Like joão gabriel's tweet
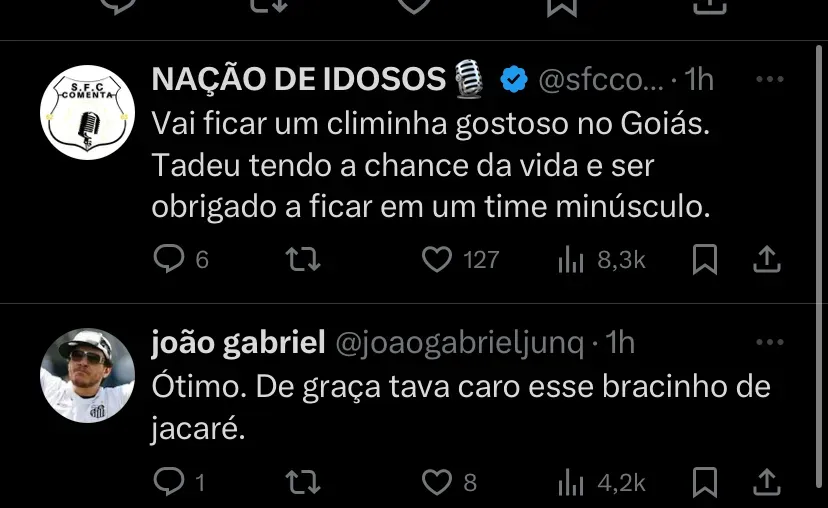 437,483
